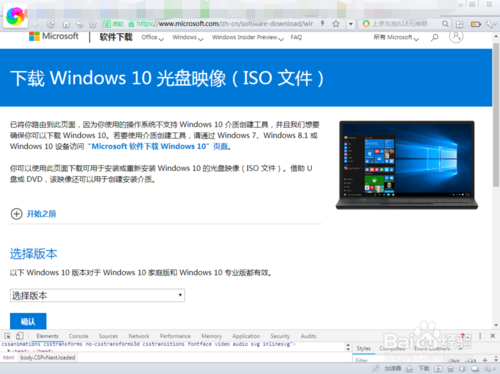Open the FAQ link
The image size is (500, 374).
pos(296,37)
